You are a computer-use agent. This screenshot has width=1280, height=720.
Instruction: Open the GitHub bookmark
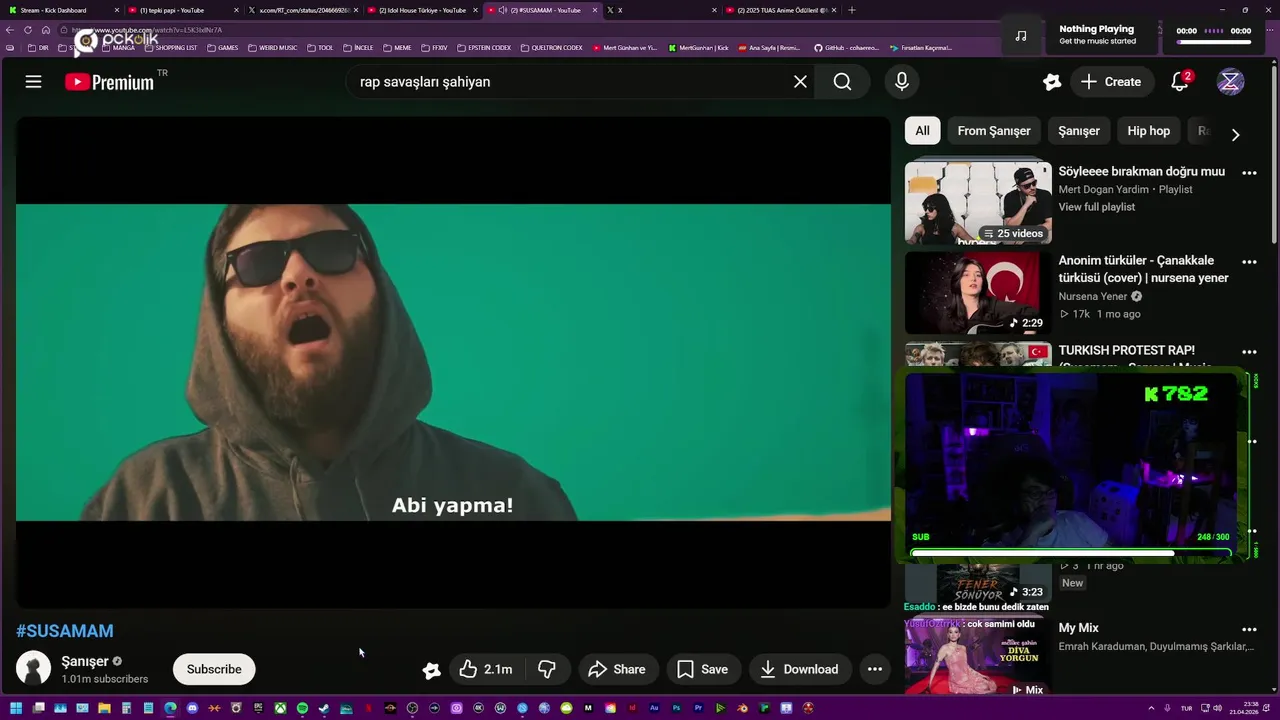(x=846, y=48)
